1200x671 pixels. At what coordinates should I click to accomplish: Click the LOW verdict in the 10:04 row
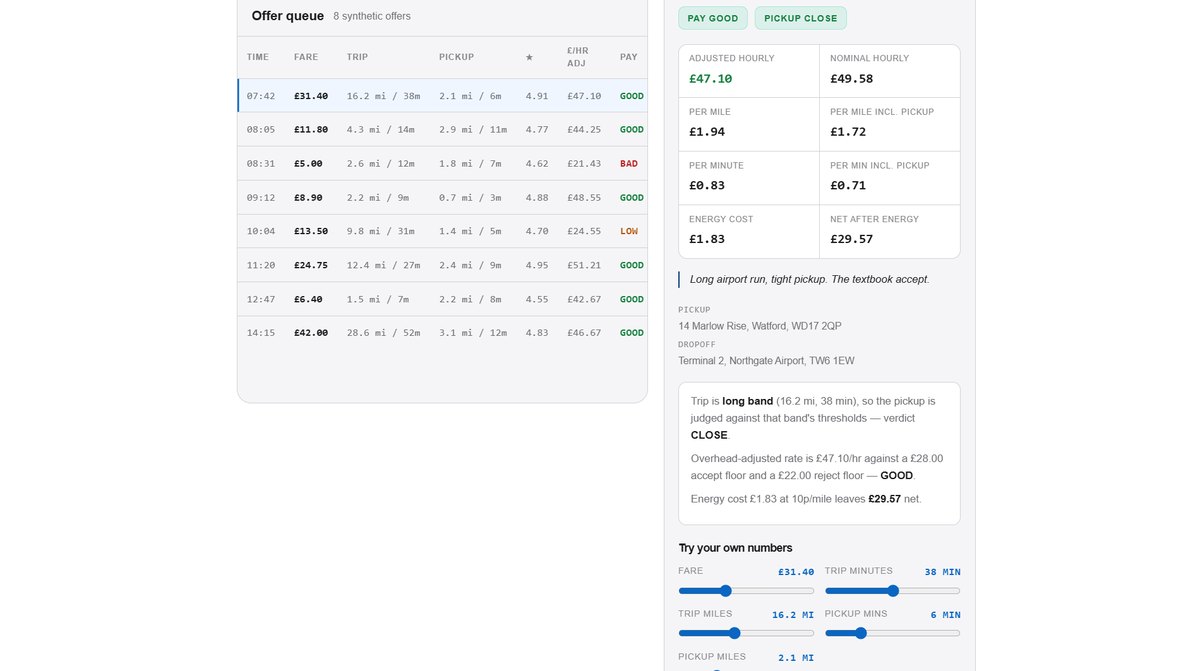pyautogui.click(x=629, y=231)
